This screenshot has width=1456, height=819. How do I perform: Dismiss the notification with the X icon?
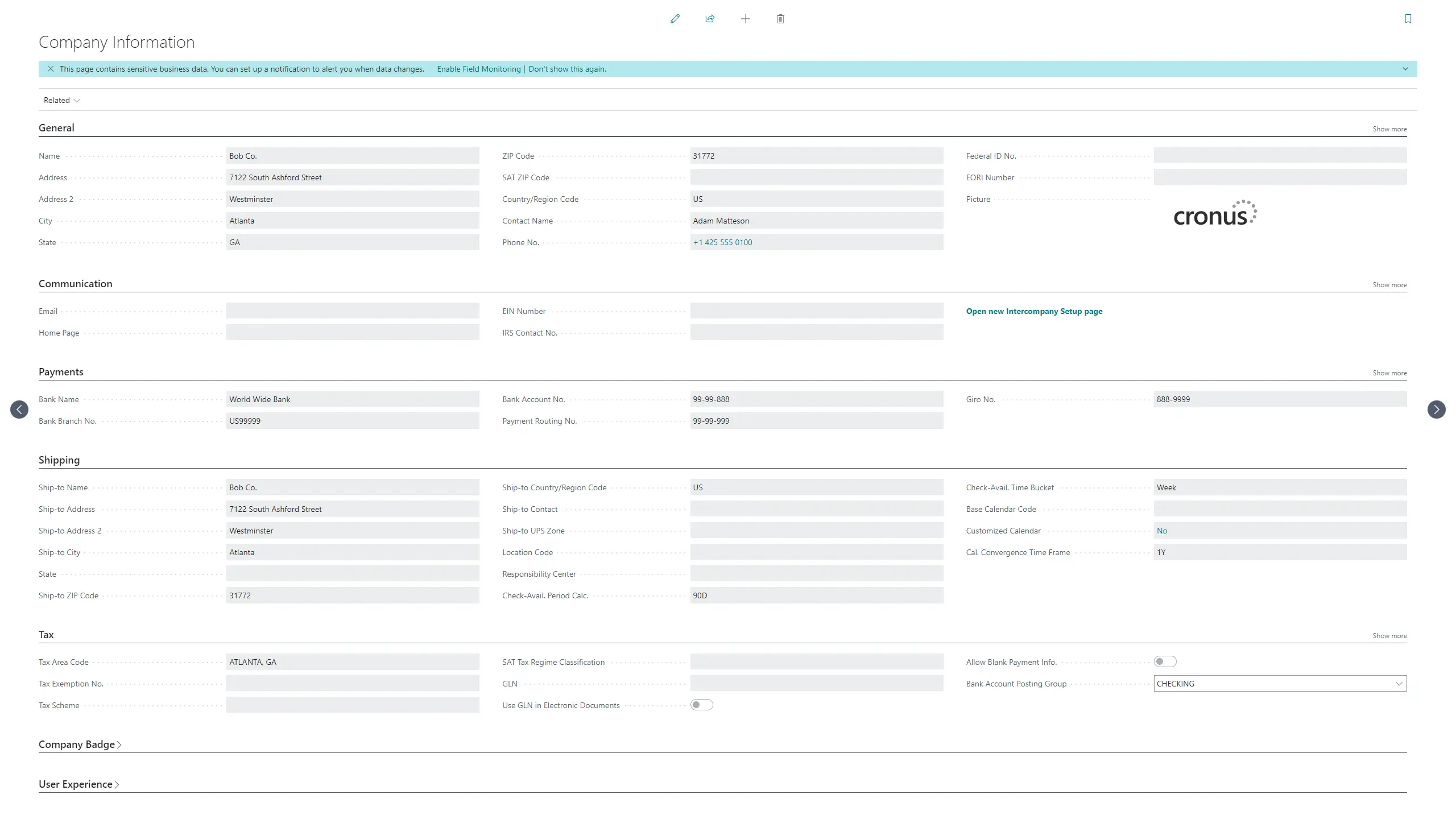(51, 69)
